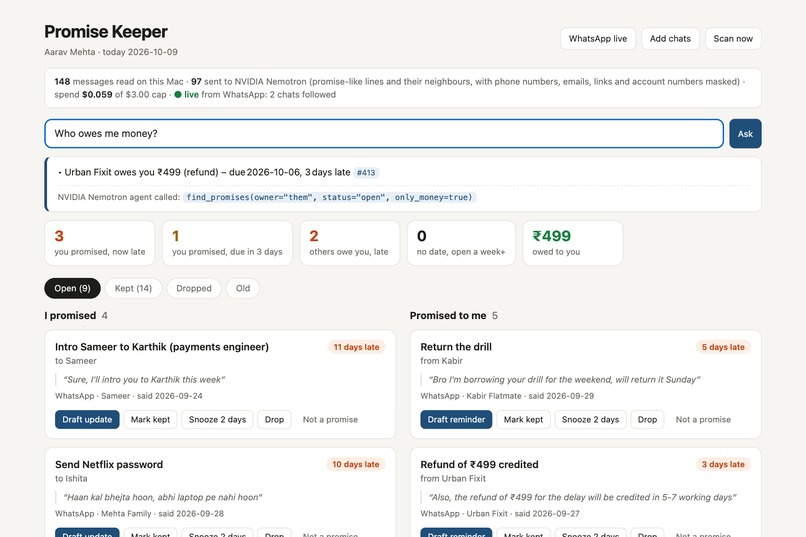This screenshot has height=537, width=806.
Task: Click the Promise Keeper app title
Action: [x=106, y=32]
